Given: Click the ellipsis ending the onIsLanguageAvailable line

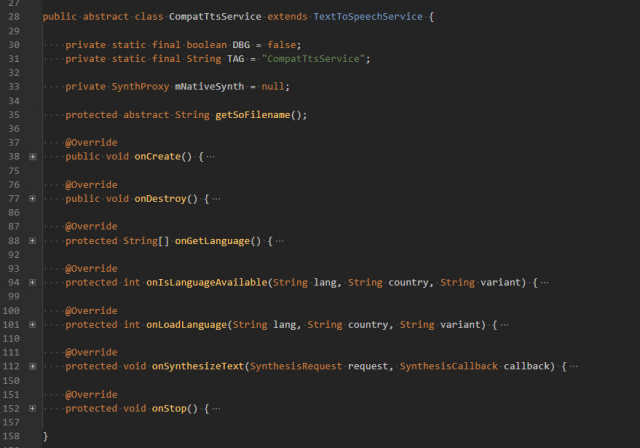Looking at the screenshot, I should point(544,283).
